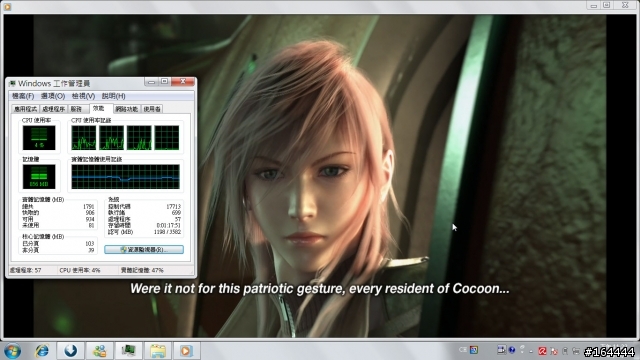The width and height of the screenshot is (640, 360).
Task: Open Windows Explorer folder on taskbar
Action: 158,351
